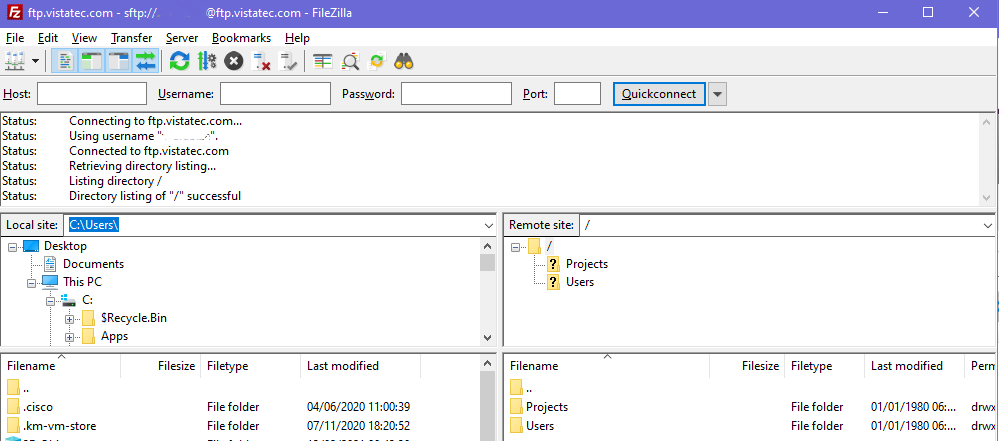
Task: Select Documents in local tree
Action: pos(93,264)
